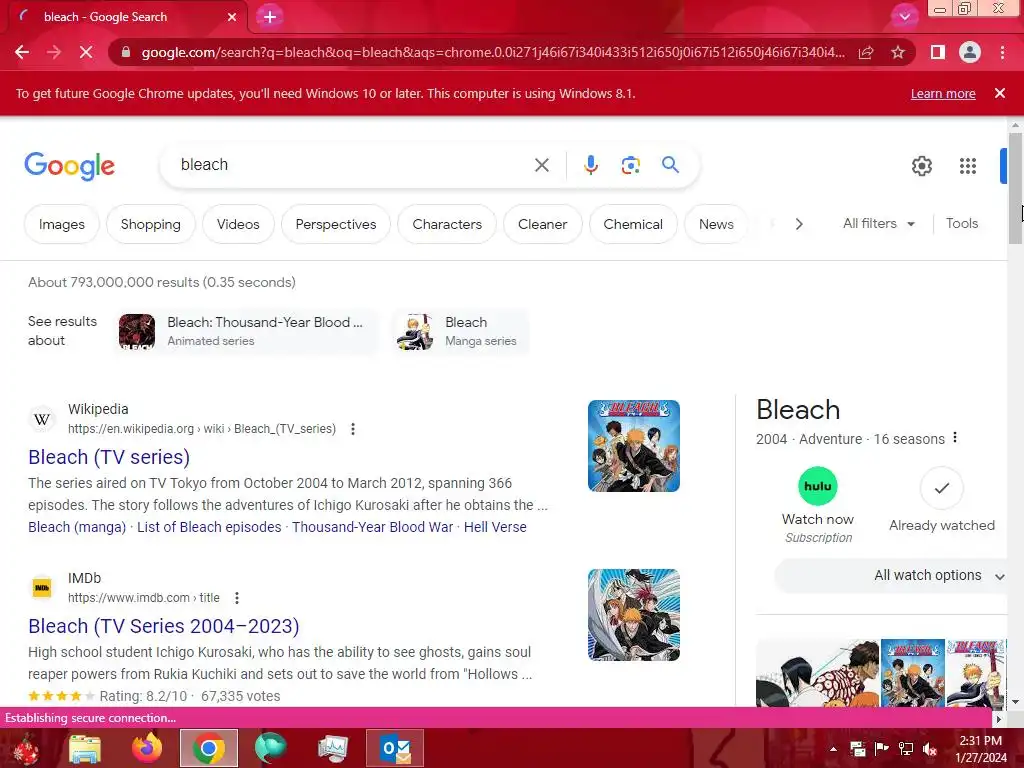Viewport: 1024px width, 768px height.
Task: Clear the search box with the X
Action: coord(541,165)
